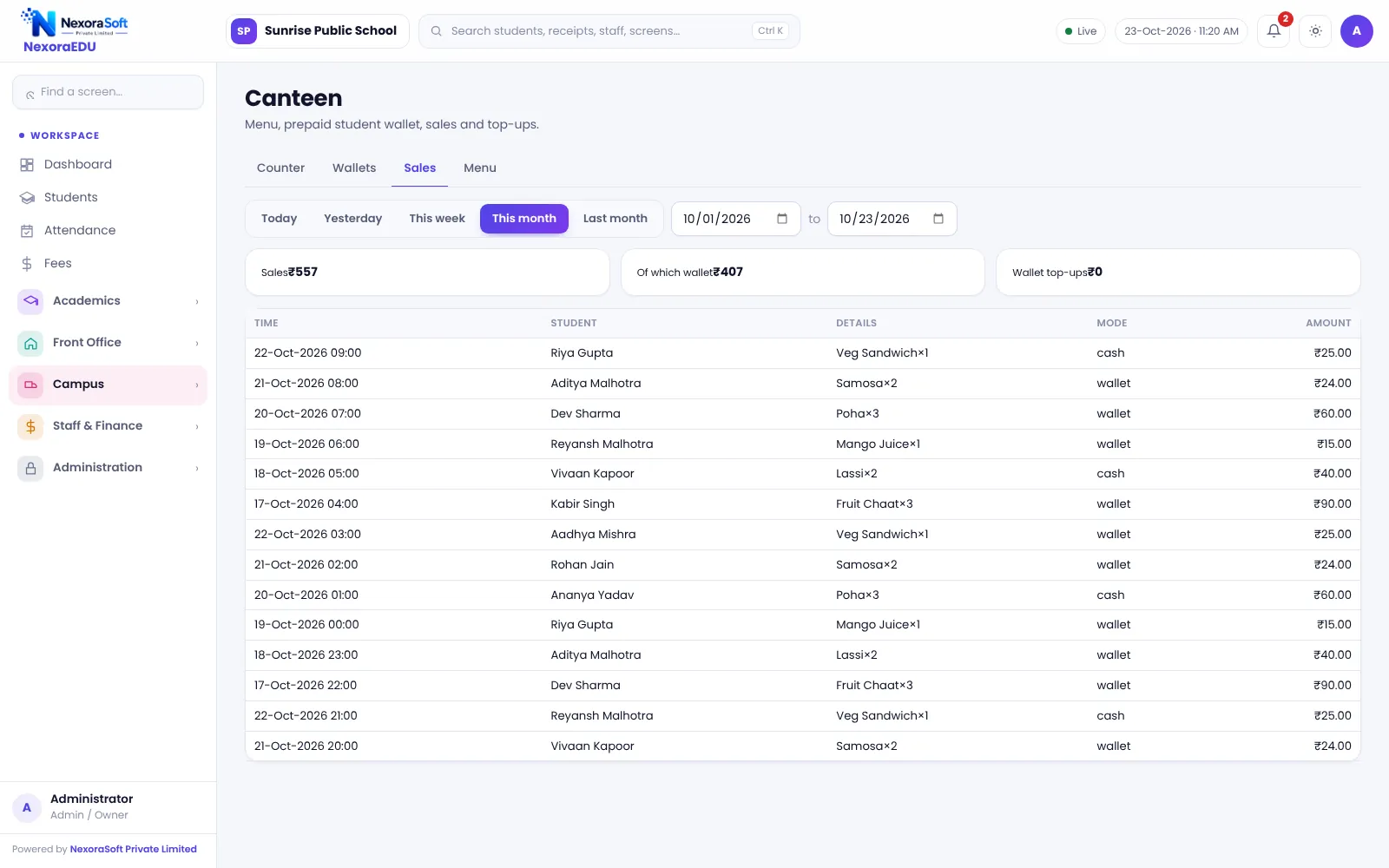Focus the Find a screen field
The width and height of the screenshot is (1389, 868).
[x=108, y=92]
